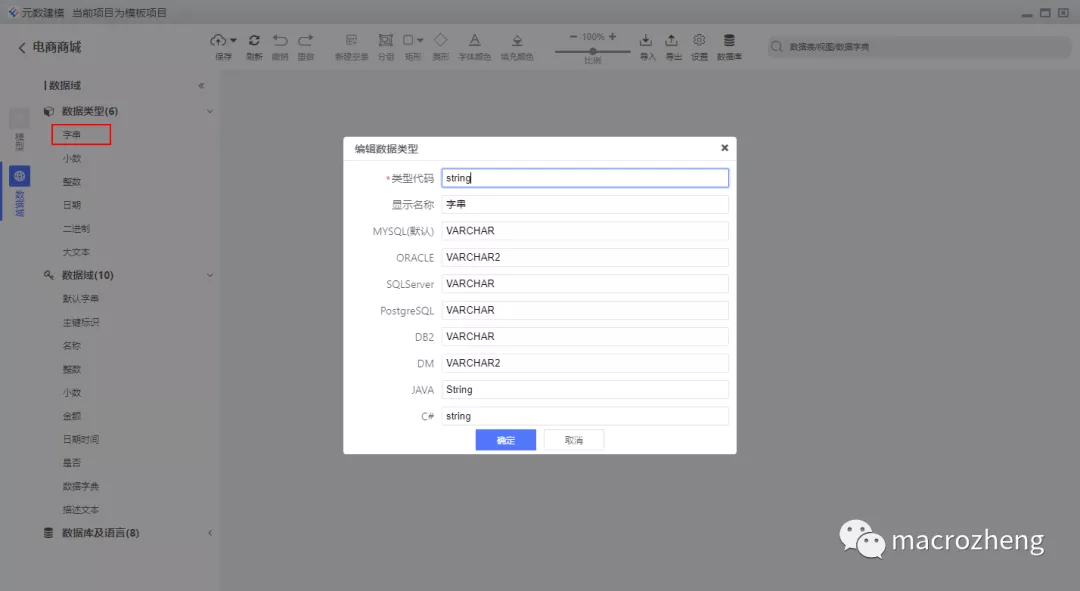Click the undo arrow icon
The width and height of the screenshot is (1080, 591).
pos(280,40)
